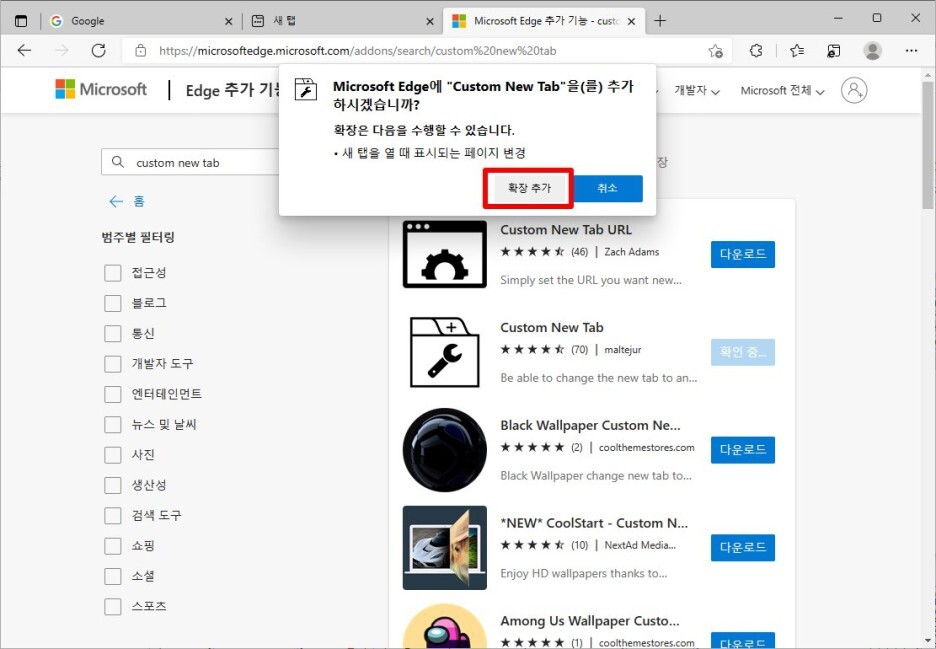Close the Google tab
936x649 pixels.
[228, 21]
